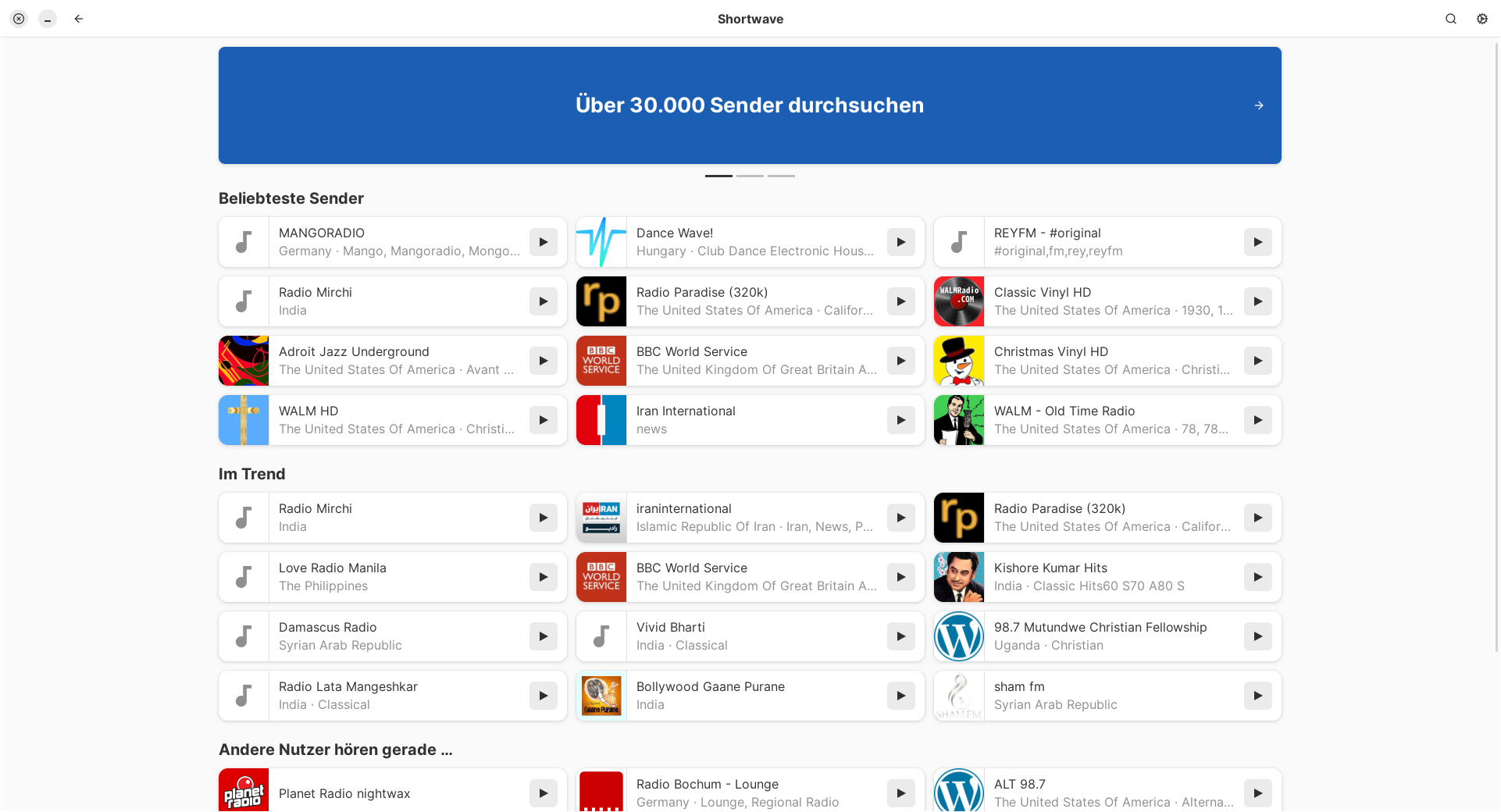
Task: Click the Kishore Kumar Hits portrait thumbnail
Action: point(959,577)
